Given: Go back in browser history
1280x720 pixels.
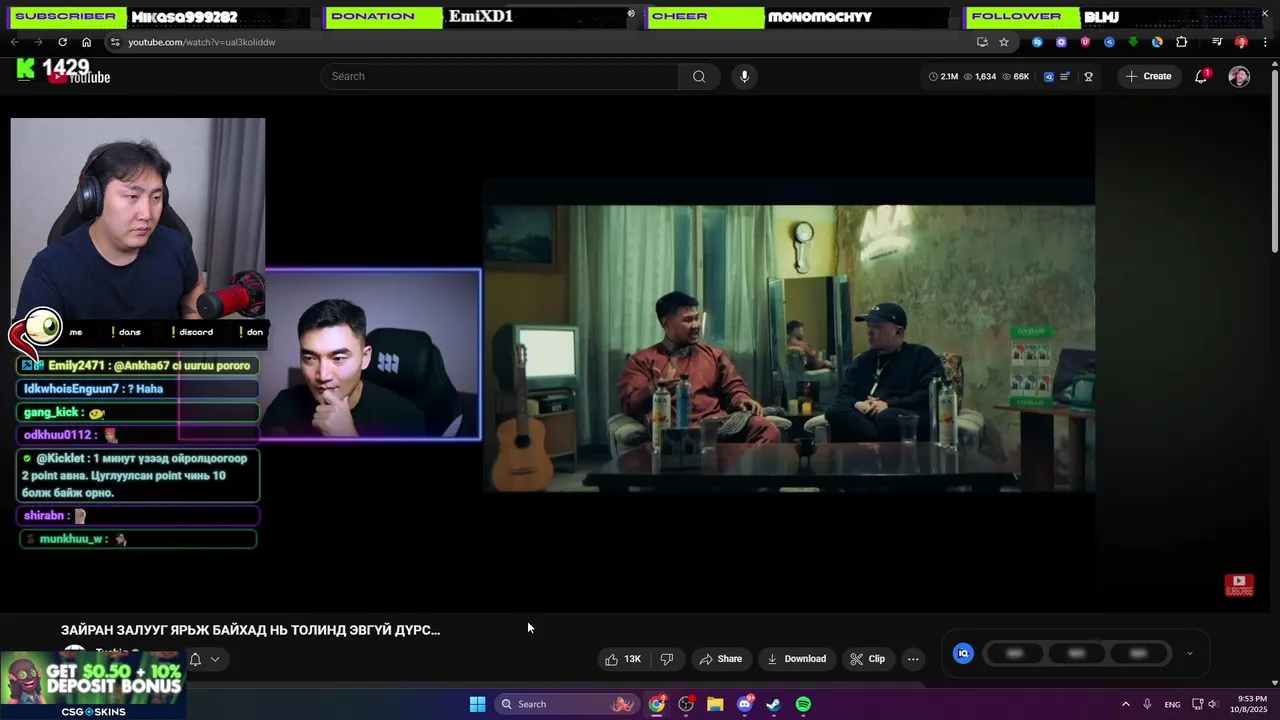Looking at the screenshot, I should pyautogui.click(x=15, y=42).
